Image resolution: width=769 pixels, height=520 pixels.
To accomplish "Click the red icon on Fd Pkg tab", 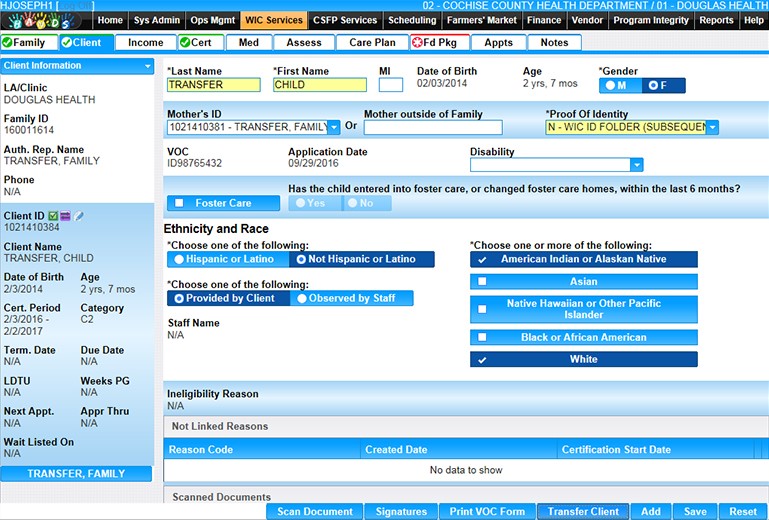I will [418, 43].
